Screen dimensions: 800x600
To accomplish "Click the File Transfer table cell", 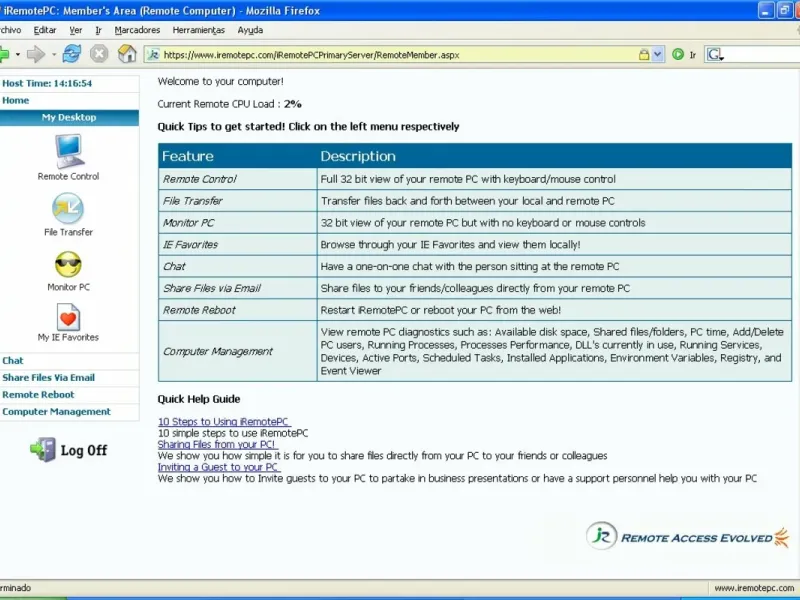I will coord(237,201).
